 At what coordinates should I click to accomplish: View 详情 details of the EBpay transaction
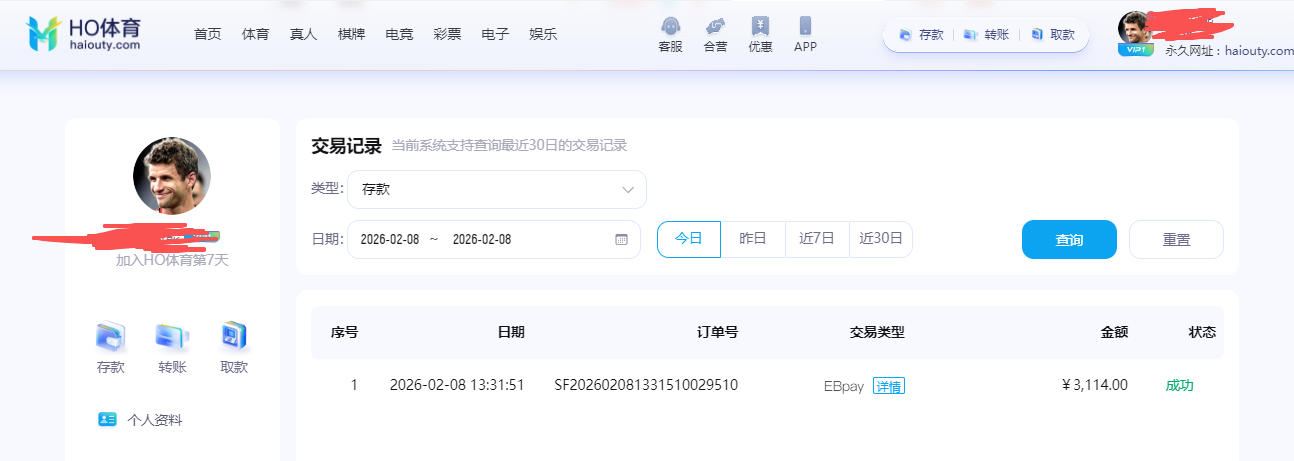pyautogui.click(x=888, y=386)
